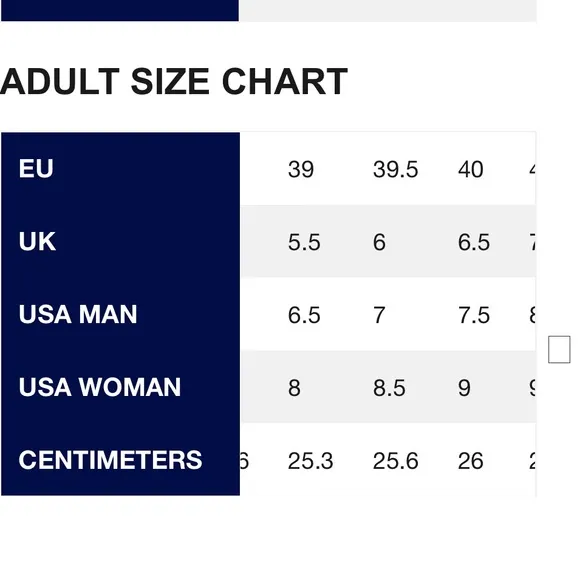This screenshot has height=580, width=580.
Task: Click the 25.3 centimeters cell
Action: [x=310, y=461]
